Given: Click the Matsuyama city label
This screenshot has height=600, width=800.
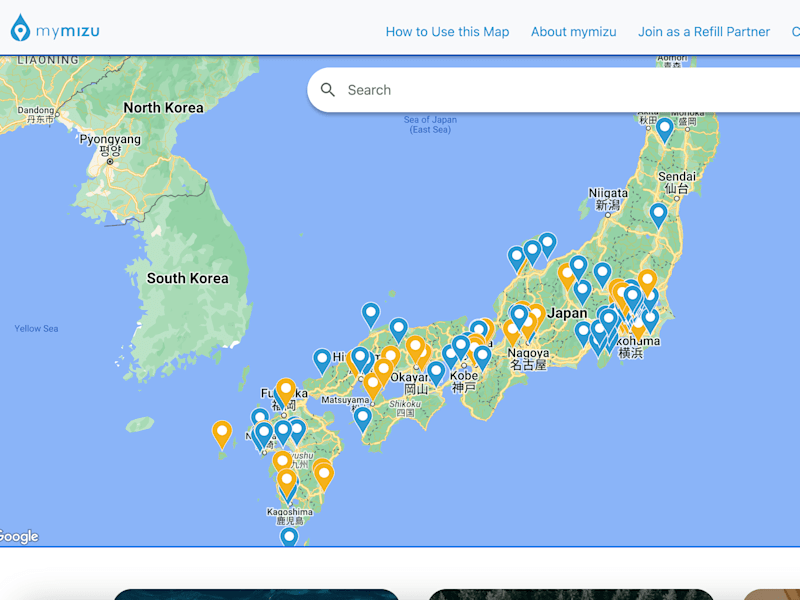Looking at the screenshot, I should [345, 400].
